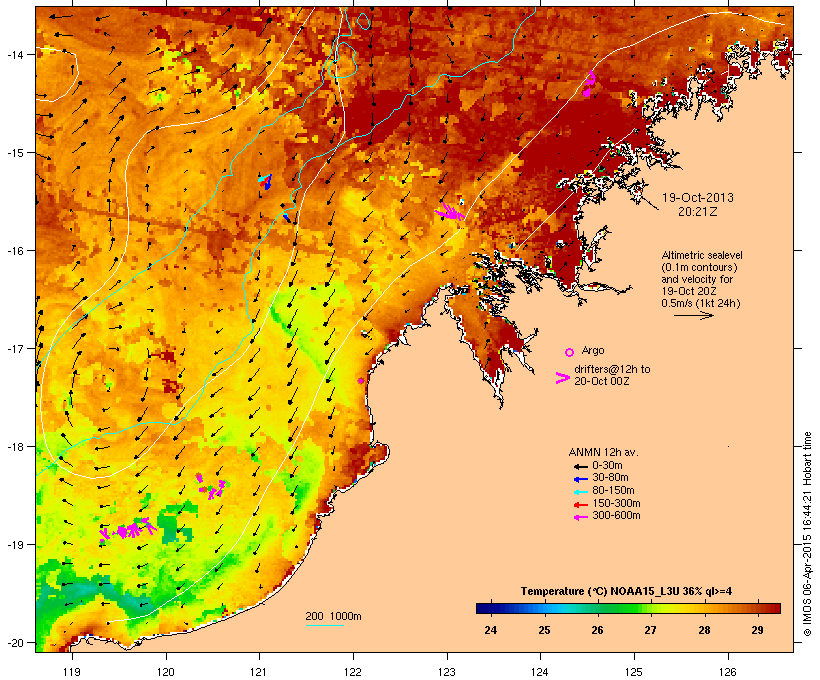Click the longitude axis label 124
This screenshot has height=680, width=820.
pos(540,672)
